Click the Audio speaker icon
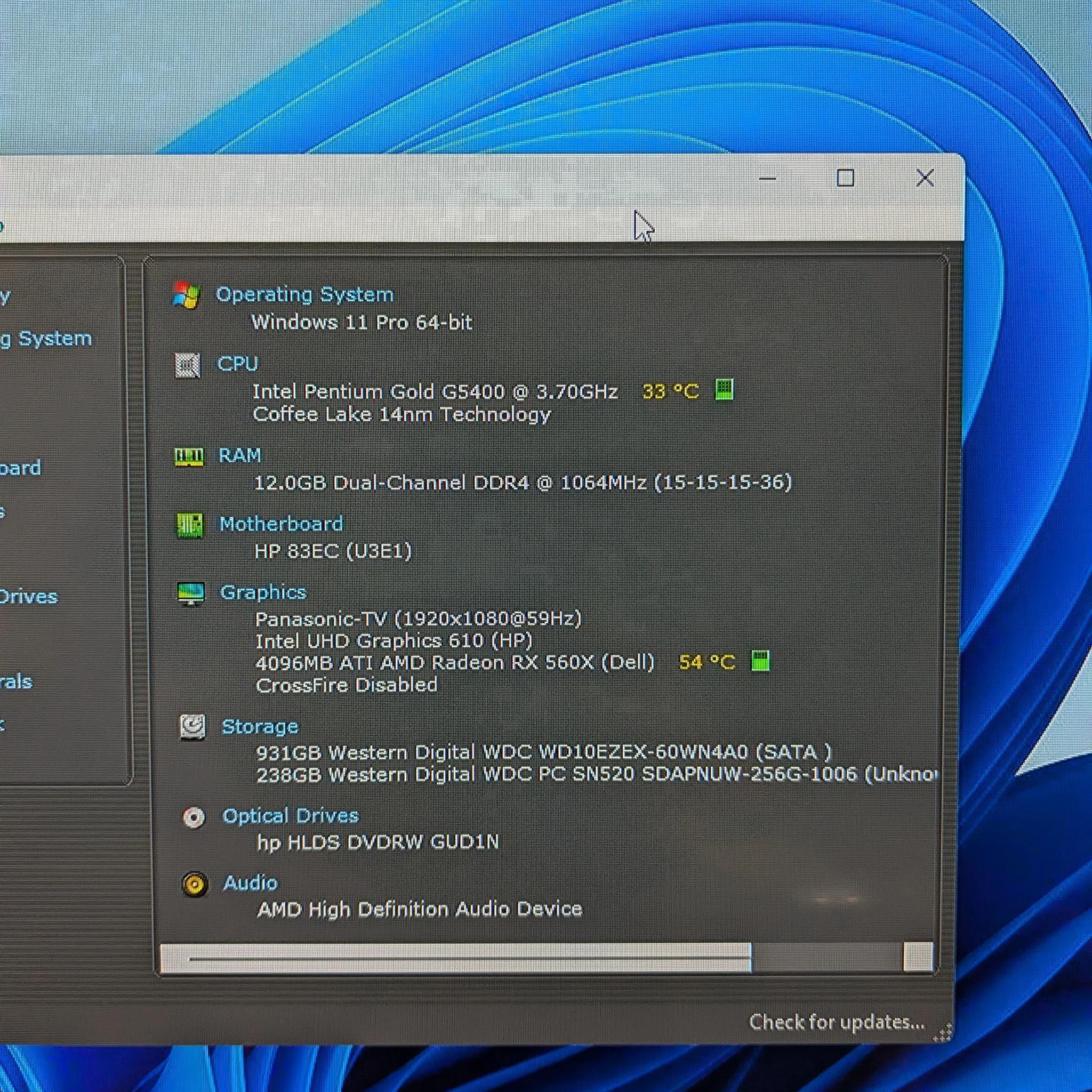1092x1092 pixels. pos(195,884)
